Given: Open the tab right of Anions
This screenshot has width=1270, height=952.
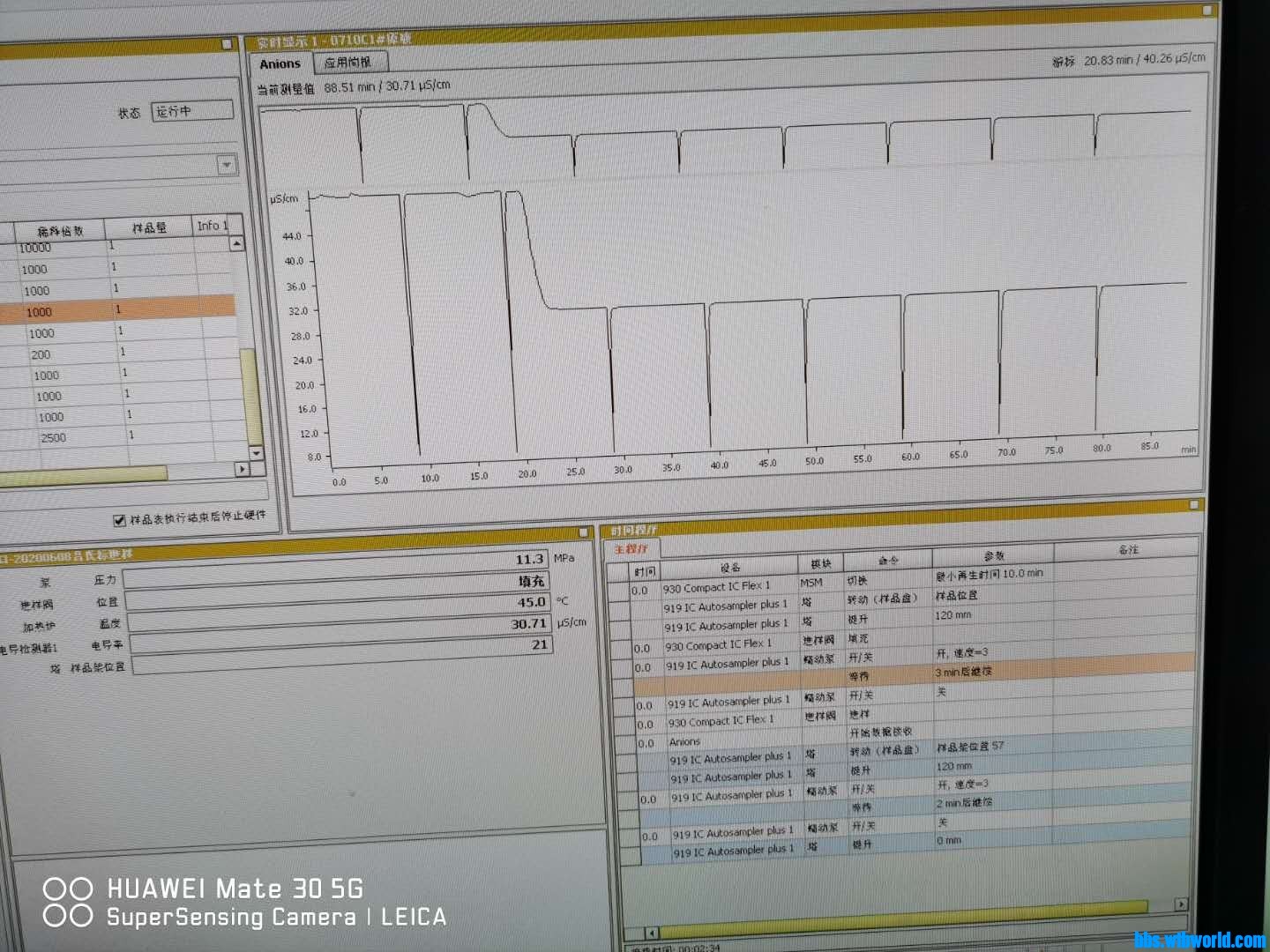Looking at the screenshot, I should click(347, 63).
